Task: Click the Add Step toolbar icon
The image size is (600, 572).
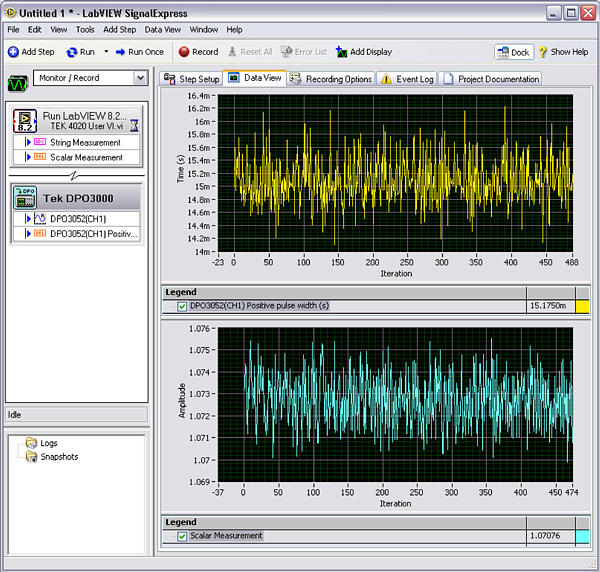Action: [13, 52]
